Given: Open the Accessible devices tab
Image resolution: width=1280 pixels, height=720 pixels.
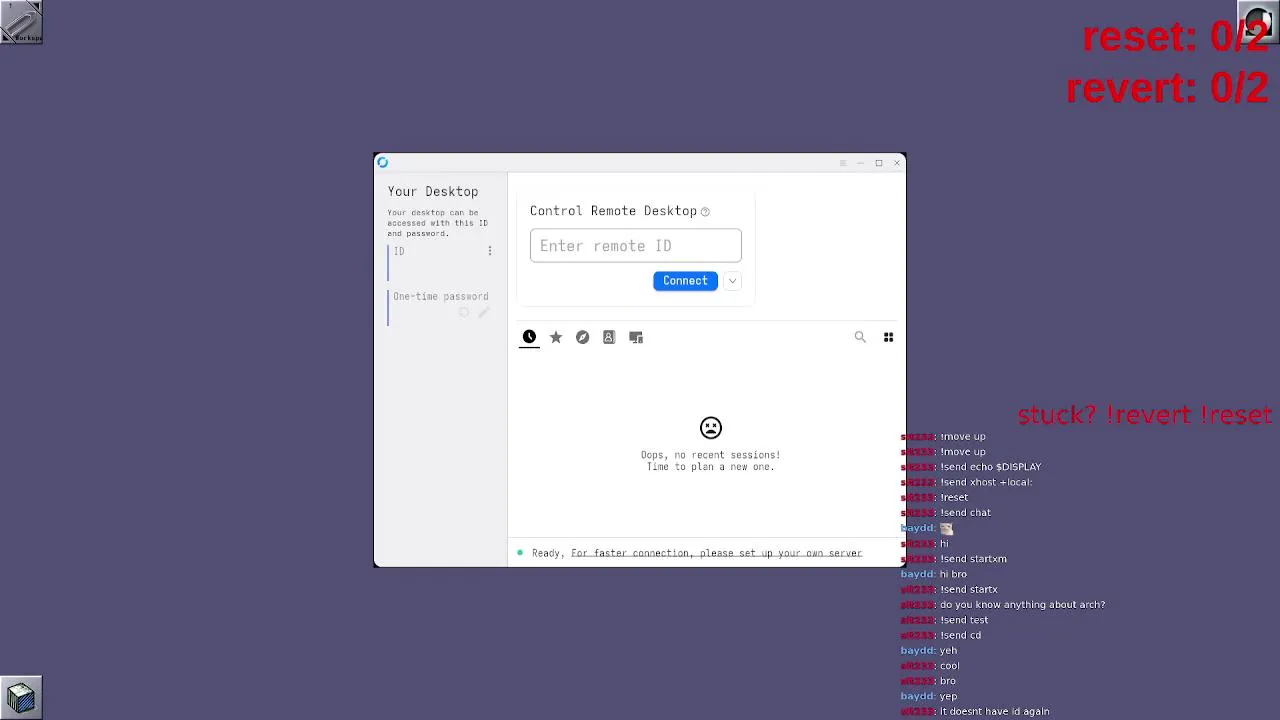Looking at the screenshot, I should point(636,337).
